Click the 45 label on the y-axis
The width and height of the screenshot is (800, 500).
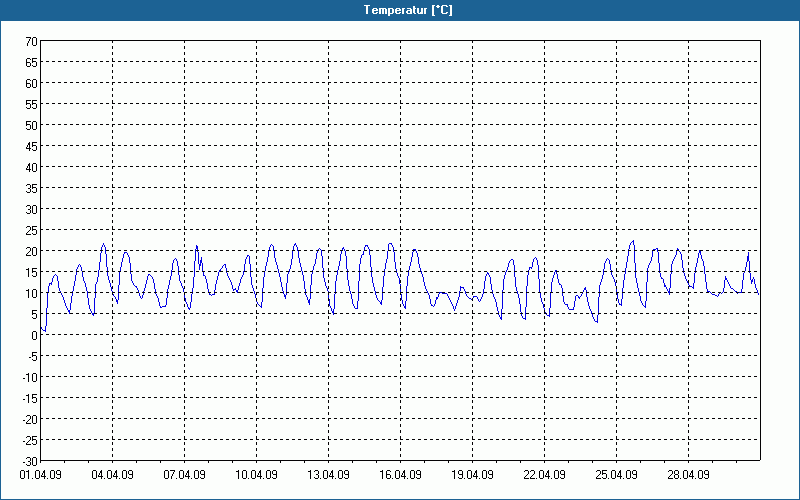pyautogui.click(x=32, y=146)
